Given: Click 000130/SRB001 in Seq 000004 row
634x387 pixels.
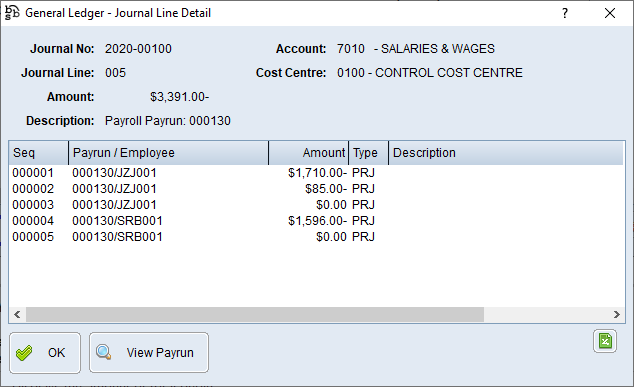Looking at the screenshot, I should tap(117, 221).
